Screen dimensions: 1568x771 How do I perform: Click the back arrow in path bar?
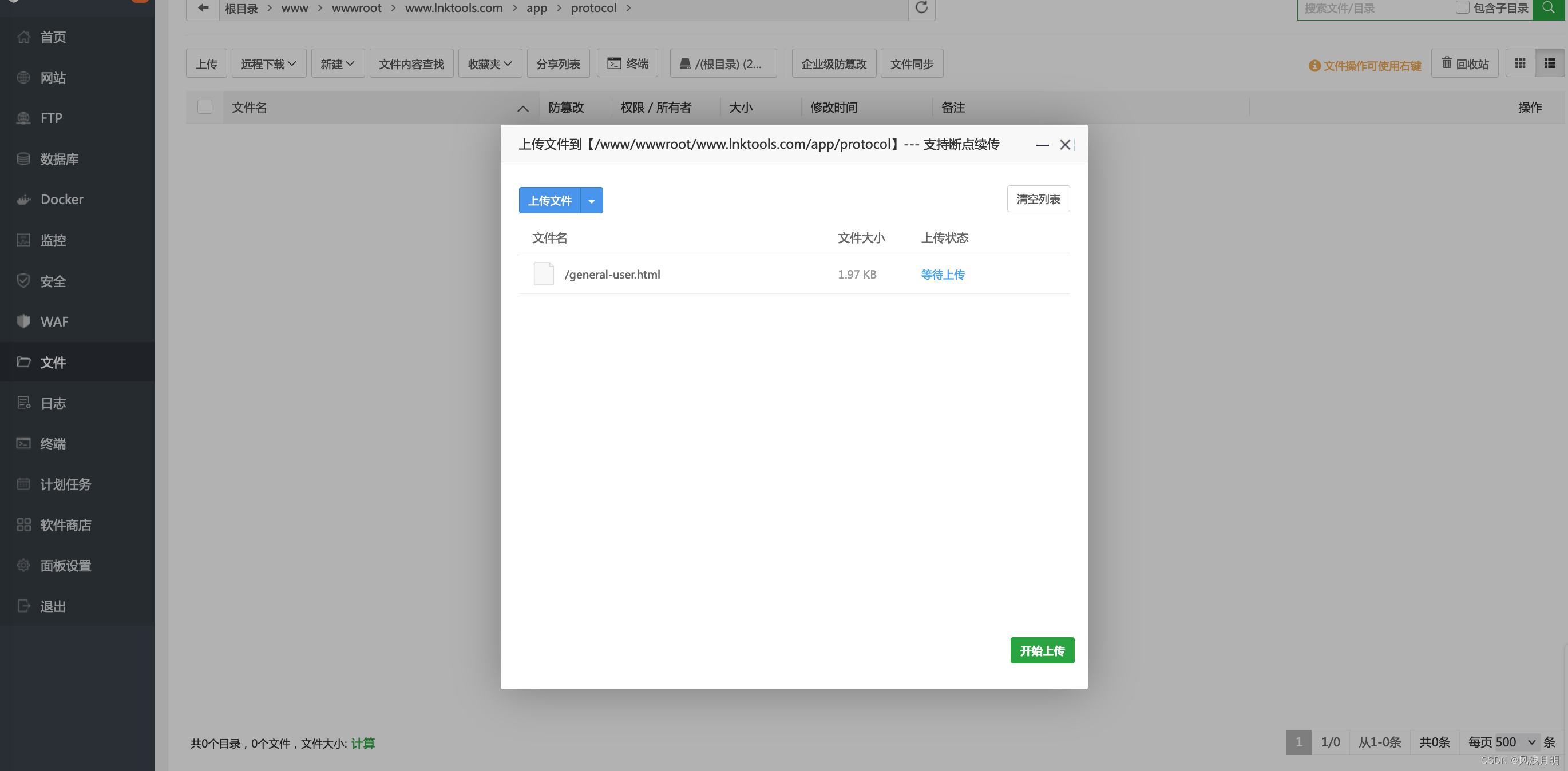[x=203, y=8]
